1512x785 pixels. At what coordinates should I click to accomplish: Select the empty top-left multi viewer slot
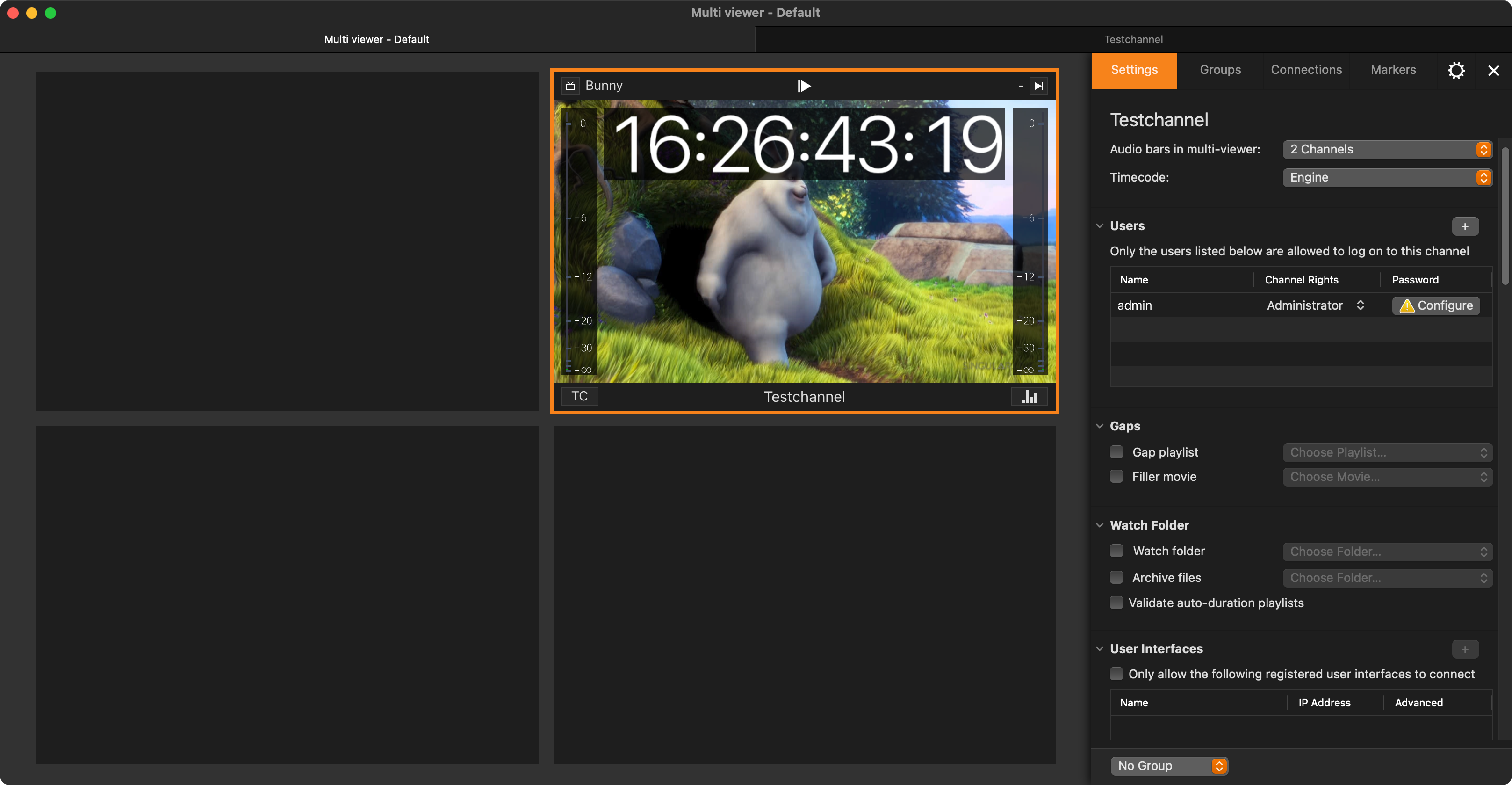(287, 241)
